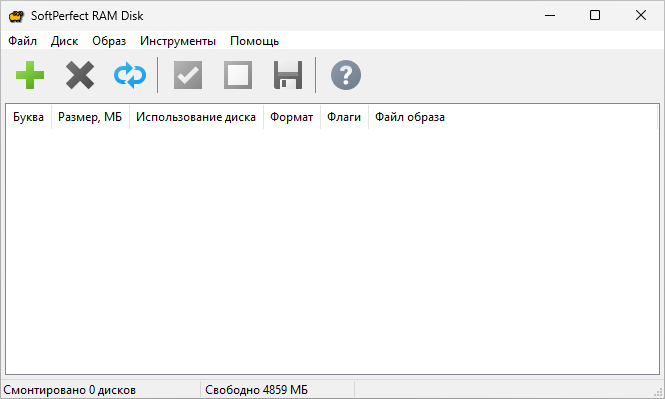The height and width of the screenshot is (399, 665).
Task: Click the gray empty square icon
Action: tap(238, 75)
